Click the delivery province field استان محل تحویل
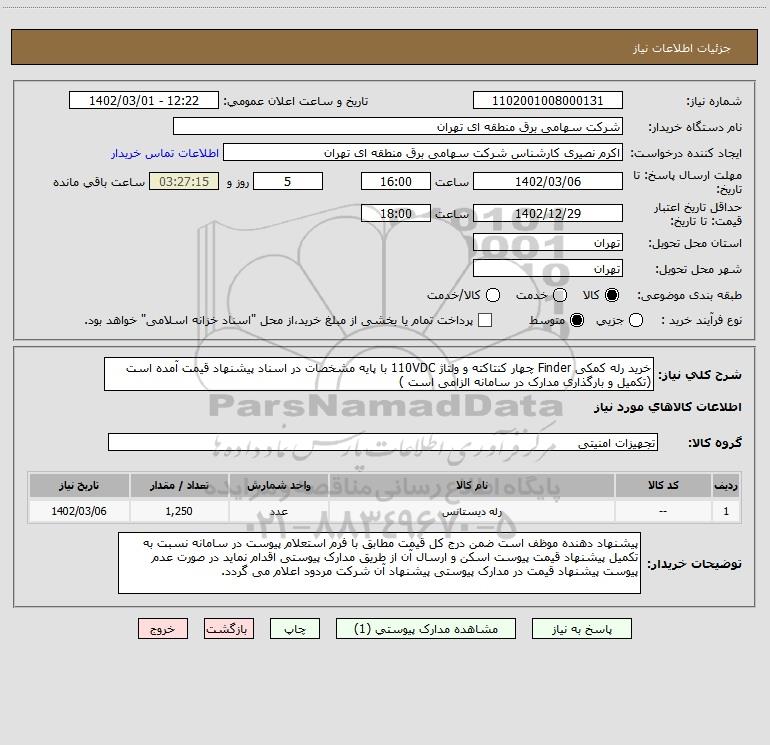The image size is (770, 745). click(548, 243)
